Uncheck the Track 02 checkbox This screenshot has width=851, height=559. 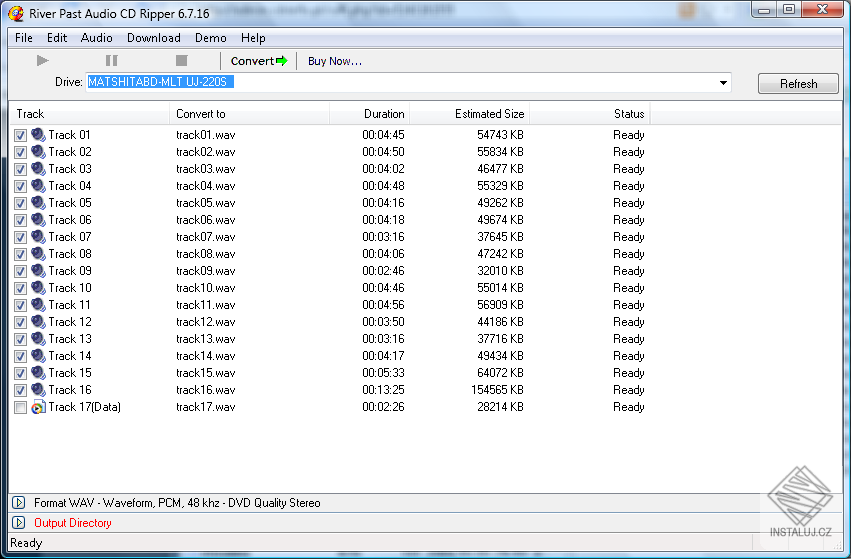coord(20,153)
